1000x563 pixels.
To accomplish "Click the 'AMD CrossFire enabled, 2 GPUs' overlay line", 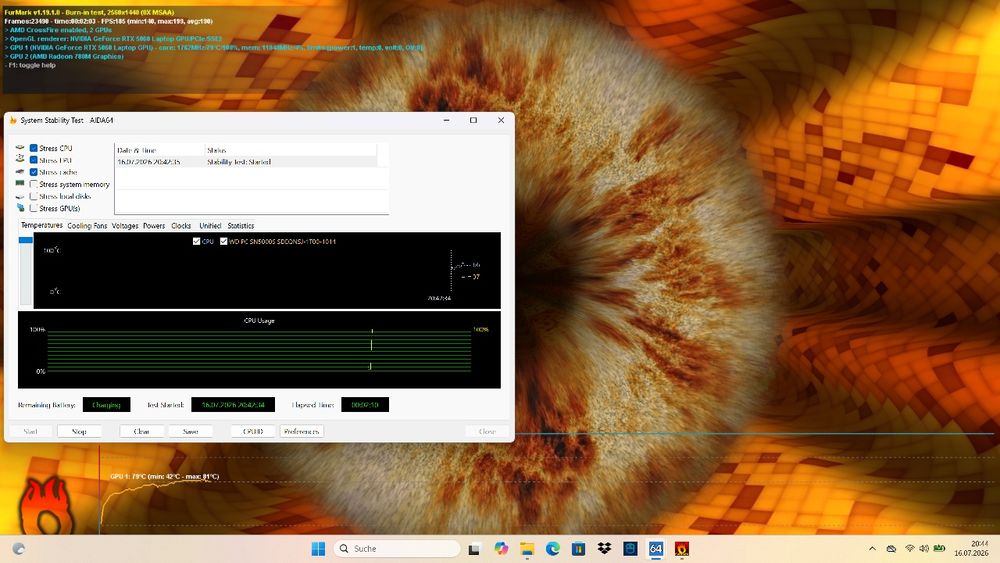I will tap(58, 30).
